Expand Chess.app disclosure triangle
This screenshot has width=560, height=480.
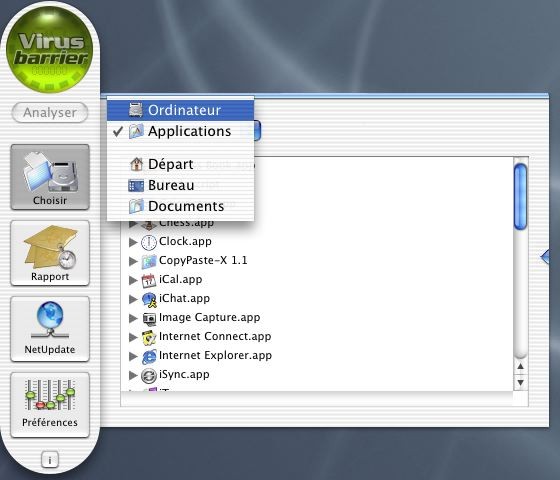point(133,224)
